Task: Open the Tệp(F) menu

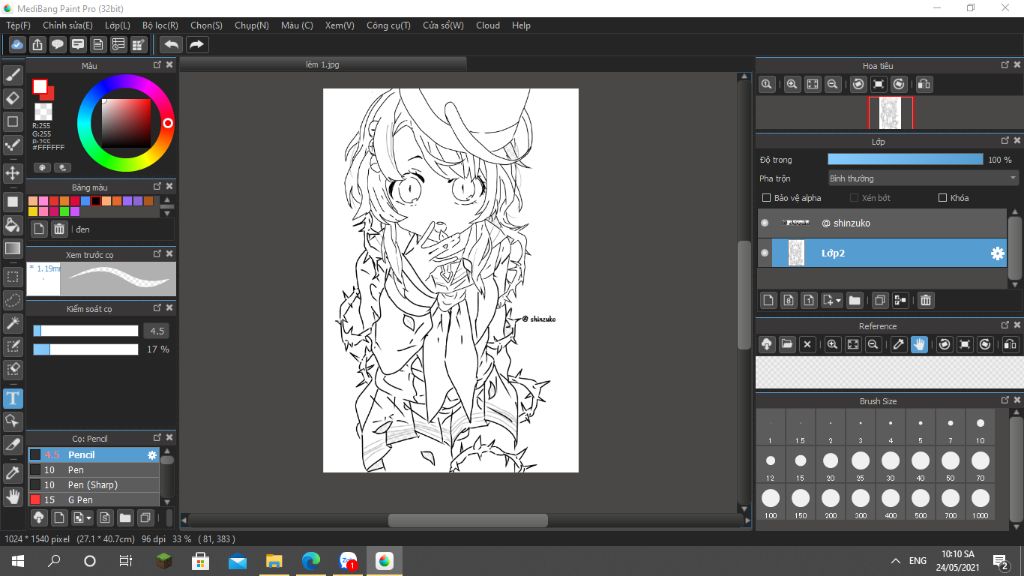Action: (x=18, y=25)
